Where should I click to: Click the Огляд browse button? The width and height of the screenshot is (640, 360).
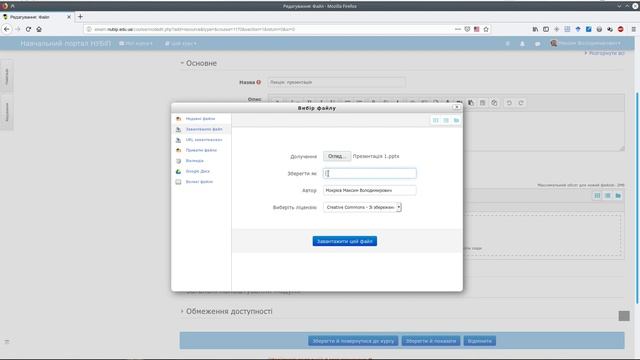pyautogui.click(x=337, y=156)
